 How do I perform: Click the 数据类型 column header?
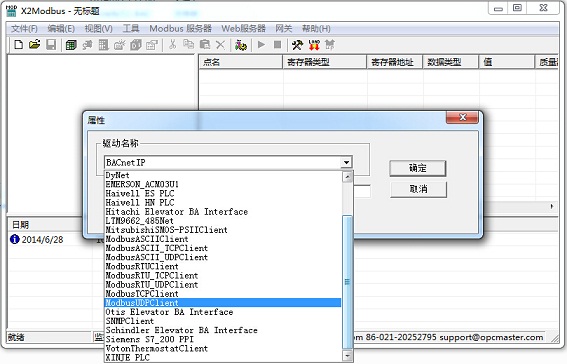(451, 62)
